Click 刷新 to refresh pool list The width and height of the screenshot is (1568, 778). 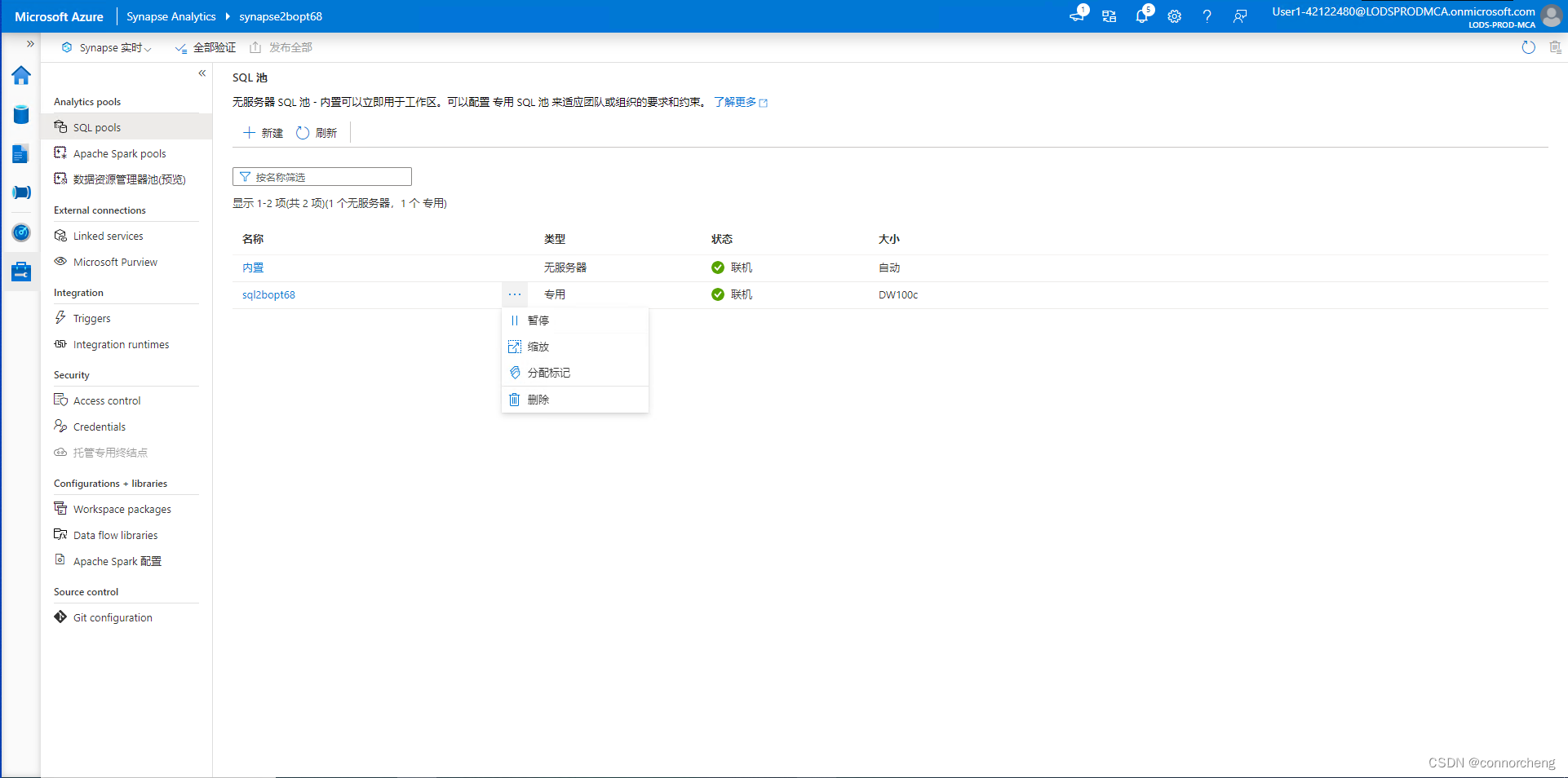pos(317,133)
